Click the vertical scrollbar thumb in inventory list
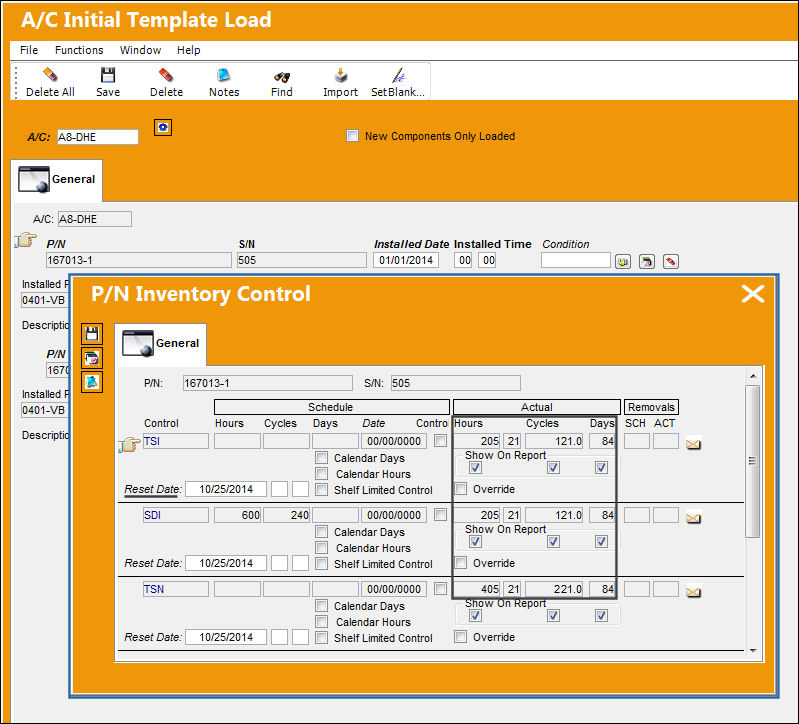This screenshot has width=799, height=724. pyautogui.click(x=753, y=461)
